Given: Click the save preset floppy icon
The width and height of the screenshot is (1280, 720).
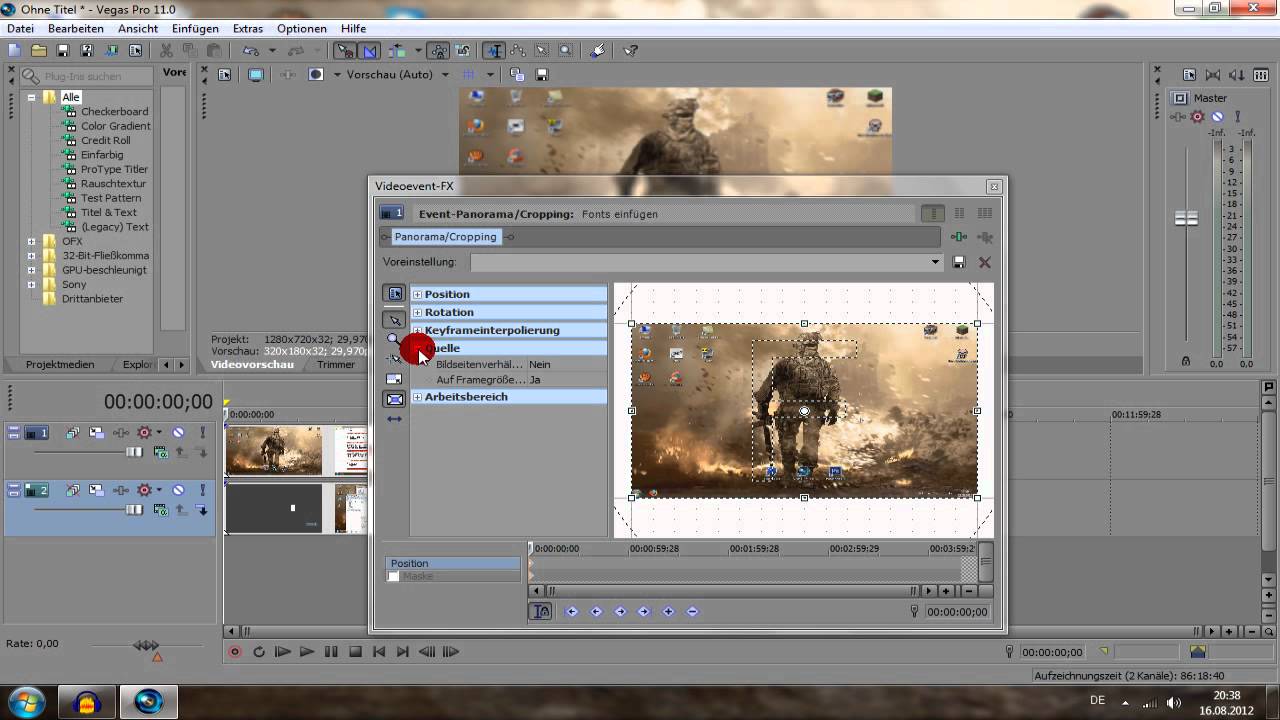Looking at the screenshot, I should click(959, 262).
